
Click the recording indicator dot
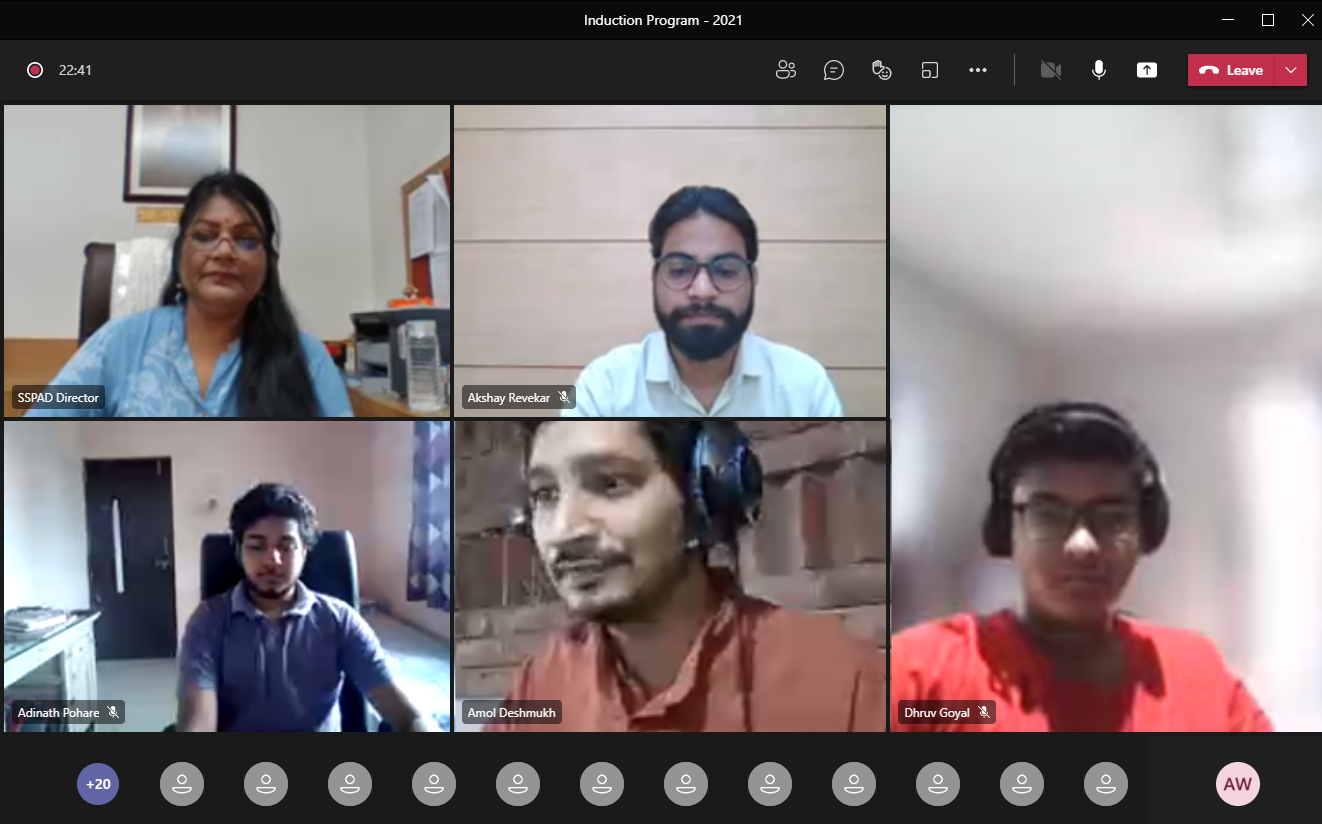(34, 70)
